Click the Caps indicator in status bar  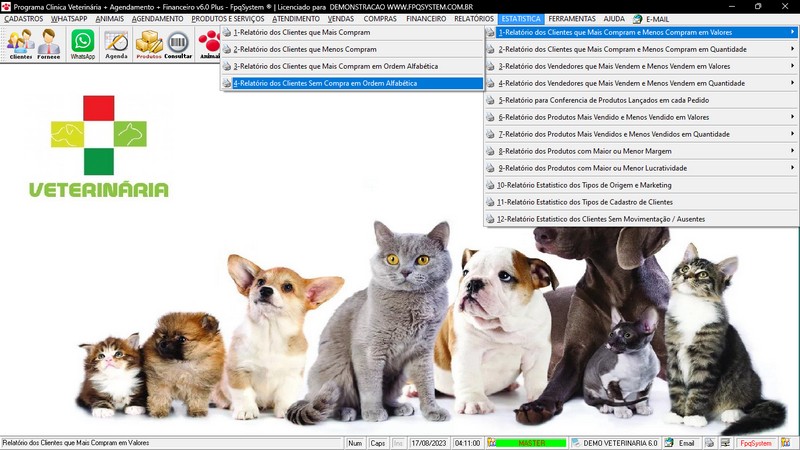[x=378, y=443]
